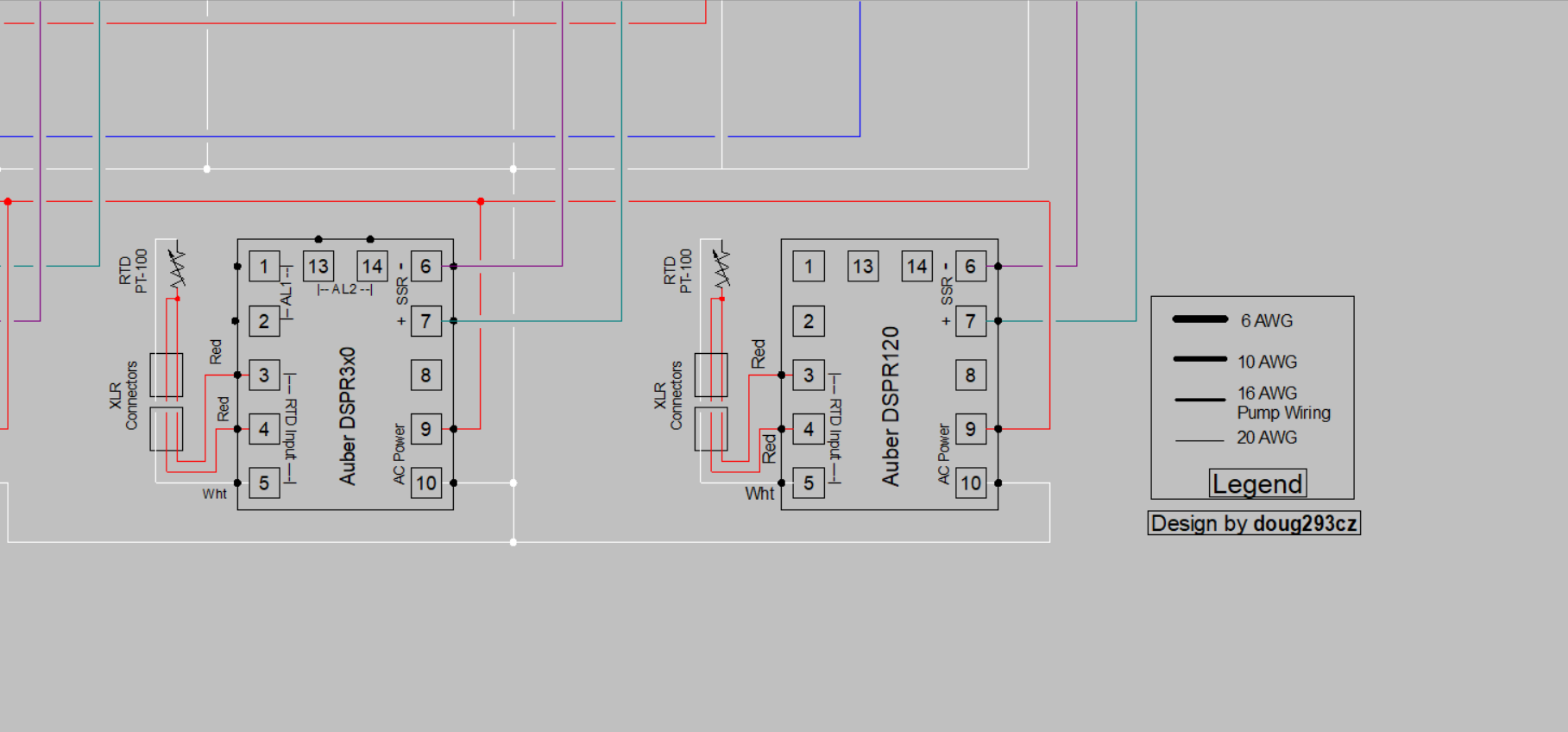Image resolution: width=1568 pixels, height=732 pixels.
Task: Select terminal 4 on the DSPR120 controller
Action: (x=809, y=429)
